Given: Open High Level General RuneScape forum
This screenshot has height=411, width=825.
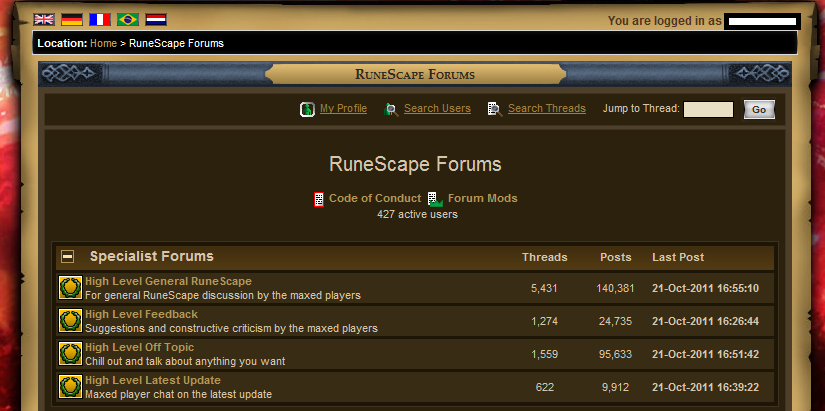Looking at the screenshot, I should click(168, 281).
